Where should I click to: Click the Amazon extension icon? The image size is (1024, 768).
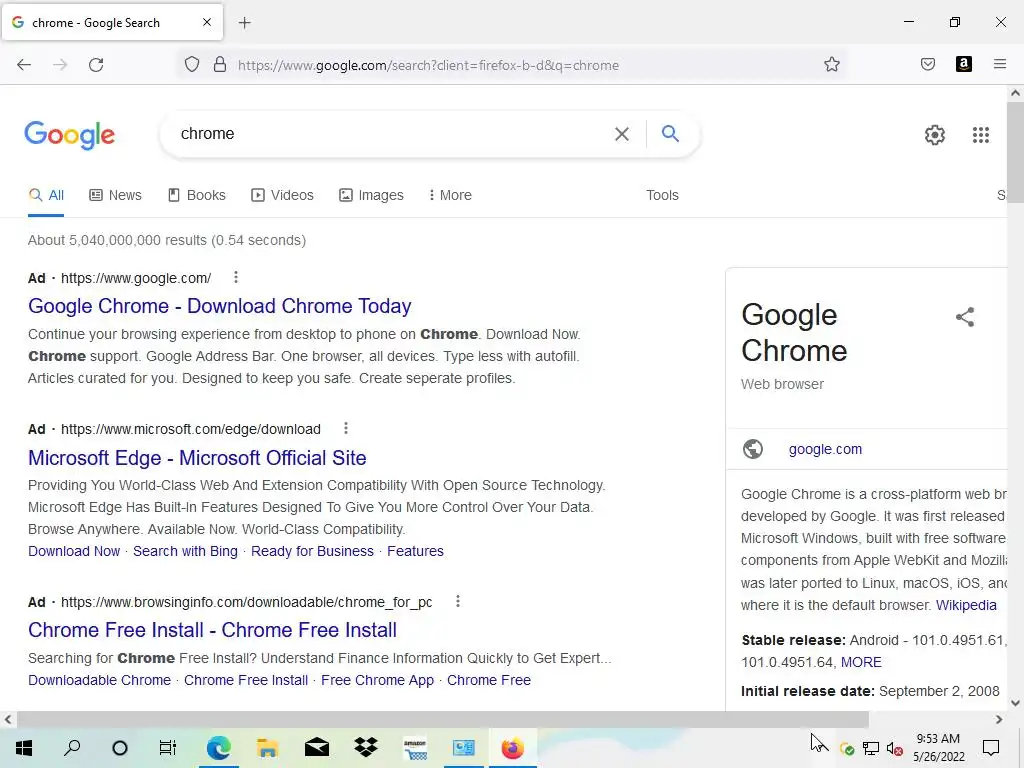pyautogui.click(x=963, y=64)
